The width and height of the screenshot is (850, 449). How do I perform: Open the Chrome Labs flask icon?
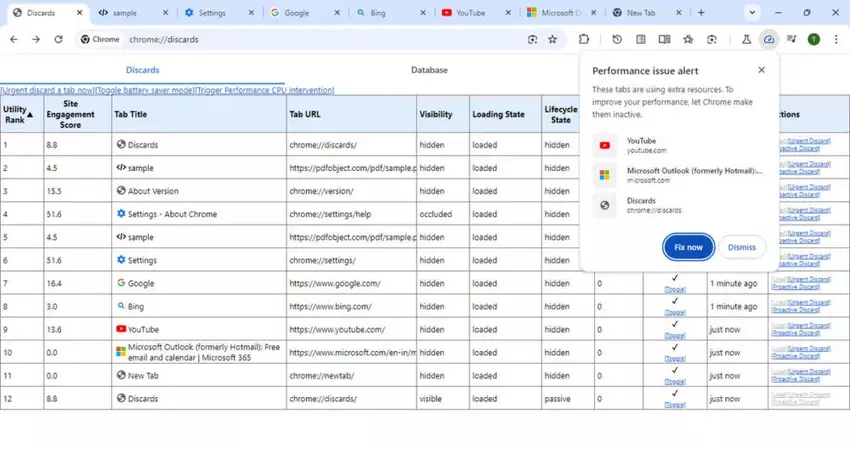pos(745,39)
